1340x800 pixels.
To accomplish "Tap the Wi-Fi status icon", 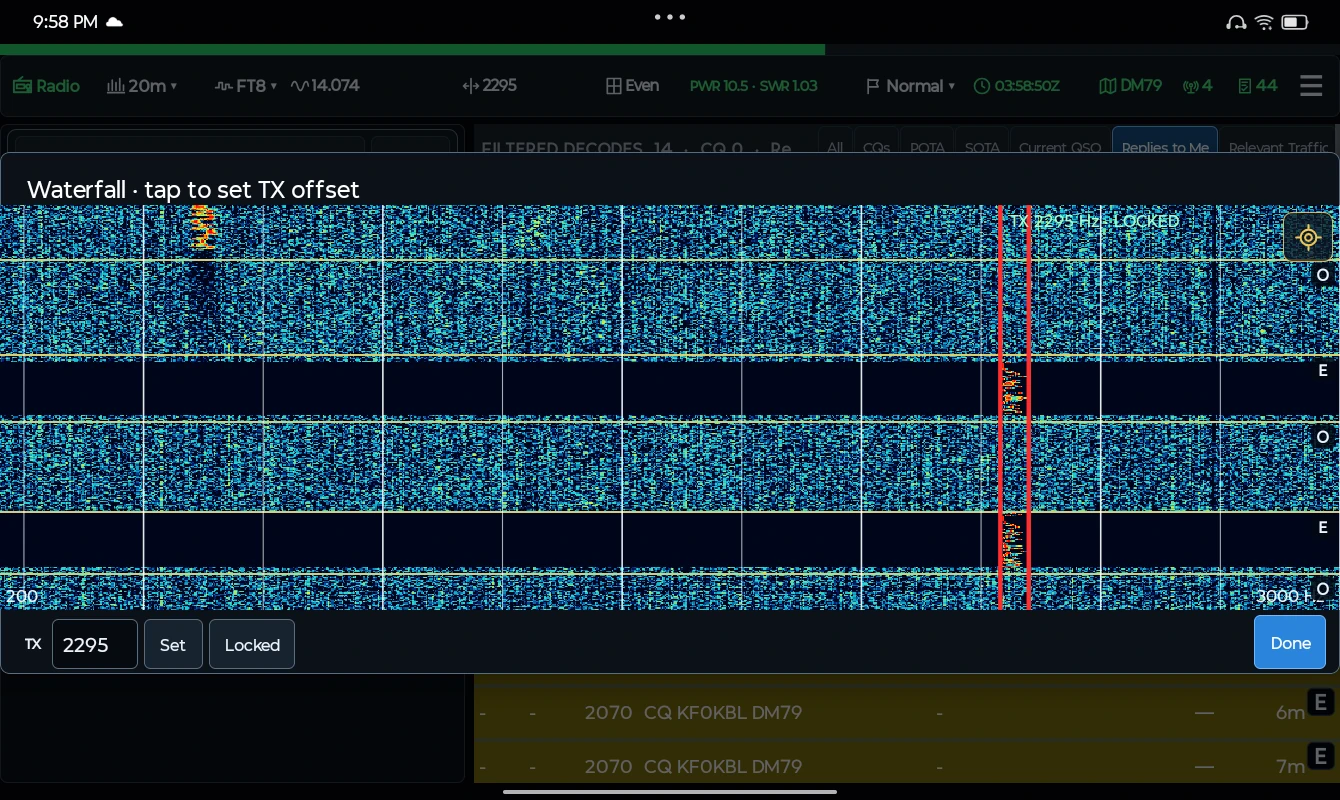I will tap(1264, 22).
